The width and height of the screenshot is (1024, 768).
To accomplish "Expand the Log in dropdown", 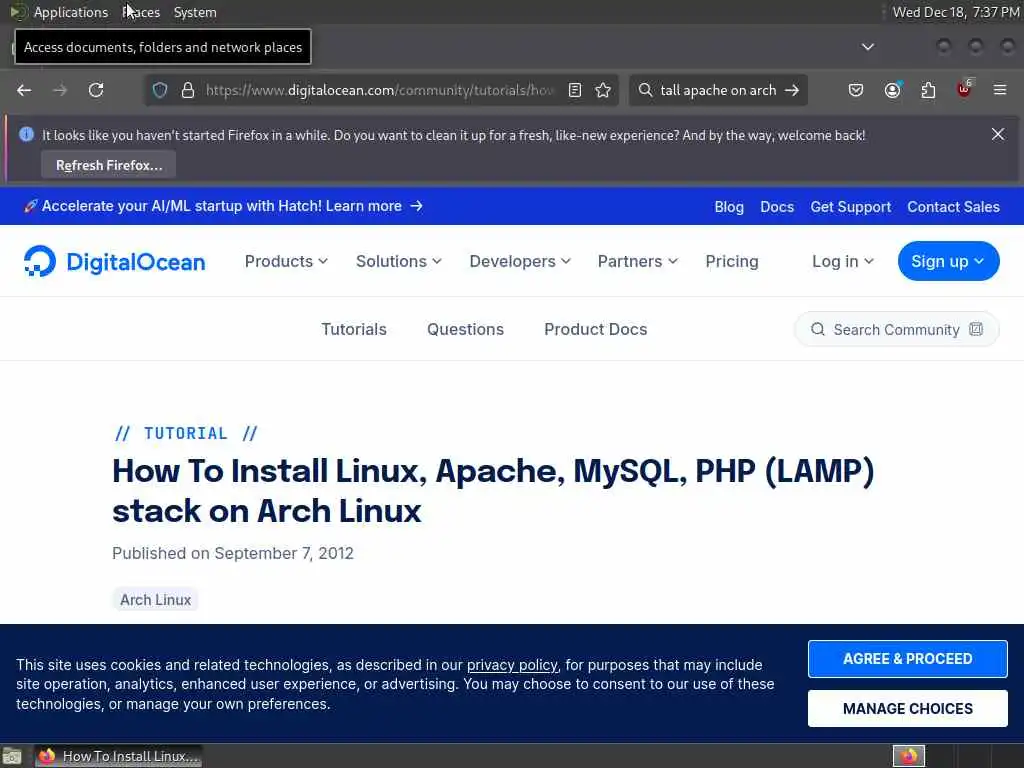I will point(842,261).
